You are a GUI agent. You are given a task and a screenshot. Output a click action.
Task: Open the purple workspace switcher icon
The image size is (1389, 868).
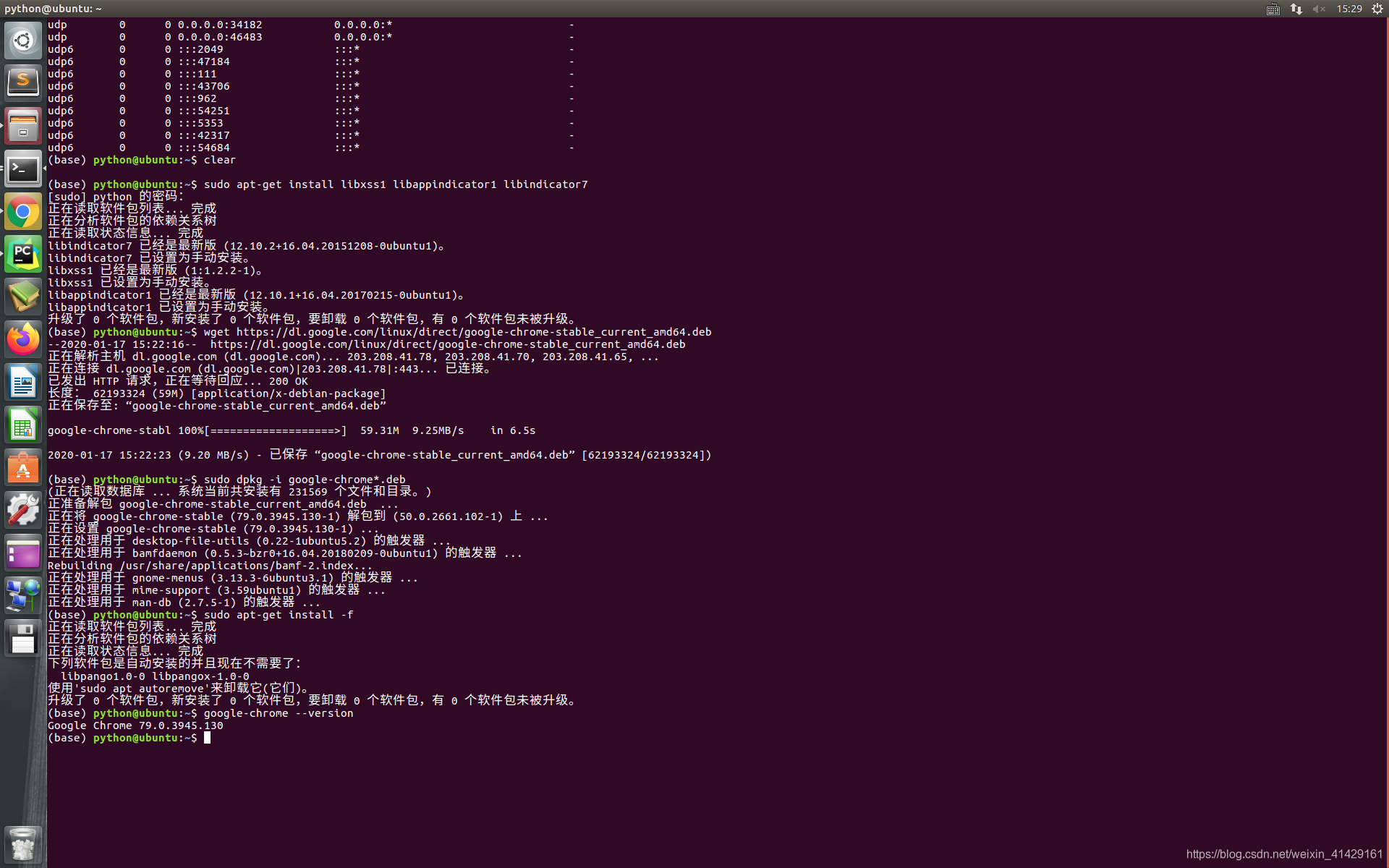point(23,554)
